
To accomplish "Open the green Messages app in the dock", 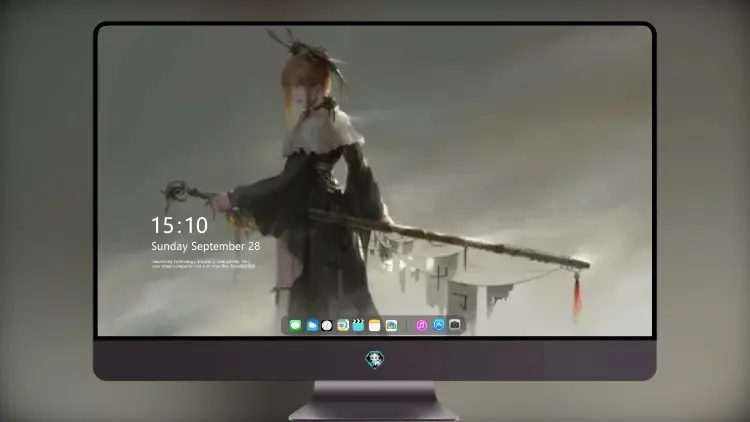I will pos(295,325).
